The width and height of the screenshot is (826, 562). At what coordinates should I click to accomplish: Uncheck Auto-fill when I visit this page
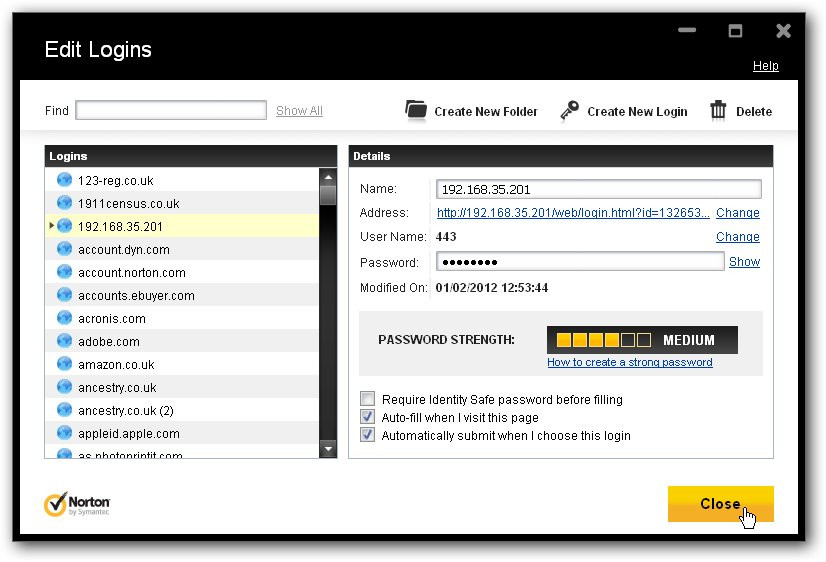(368, 417)
